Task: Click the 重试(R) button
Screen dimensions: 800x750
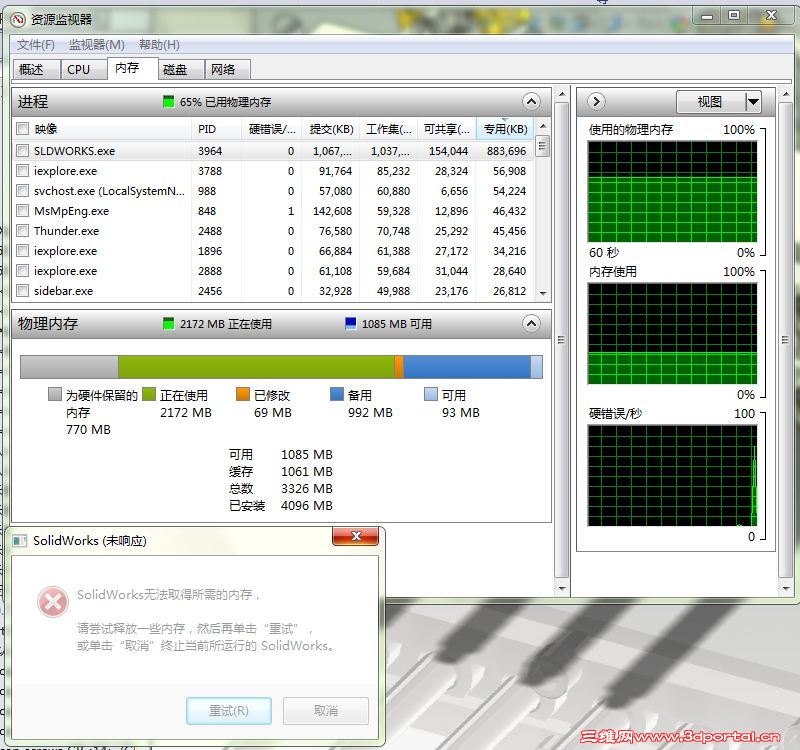Action: tap(229, 711)
